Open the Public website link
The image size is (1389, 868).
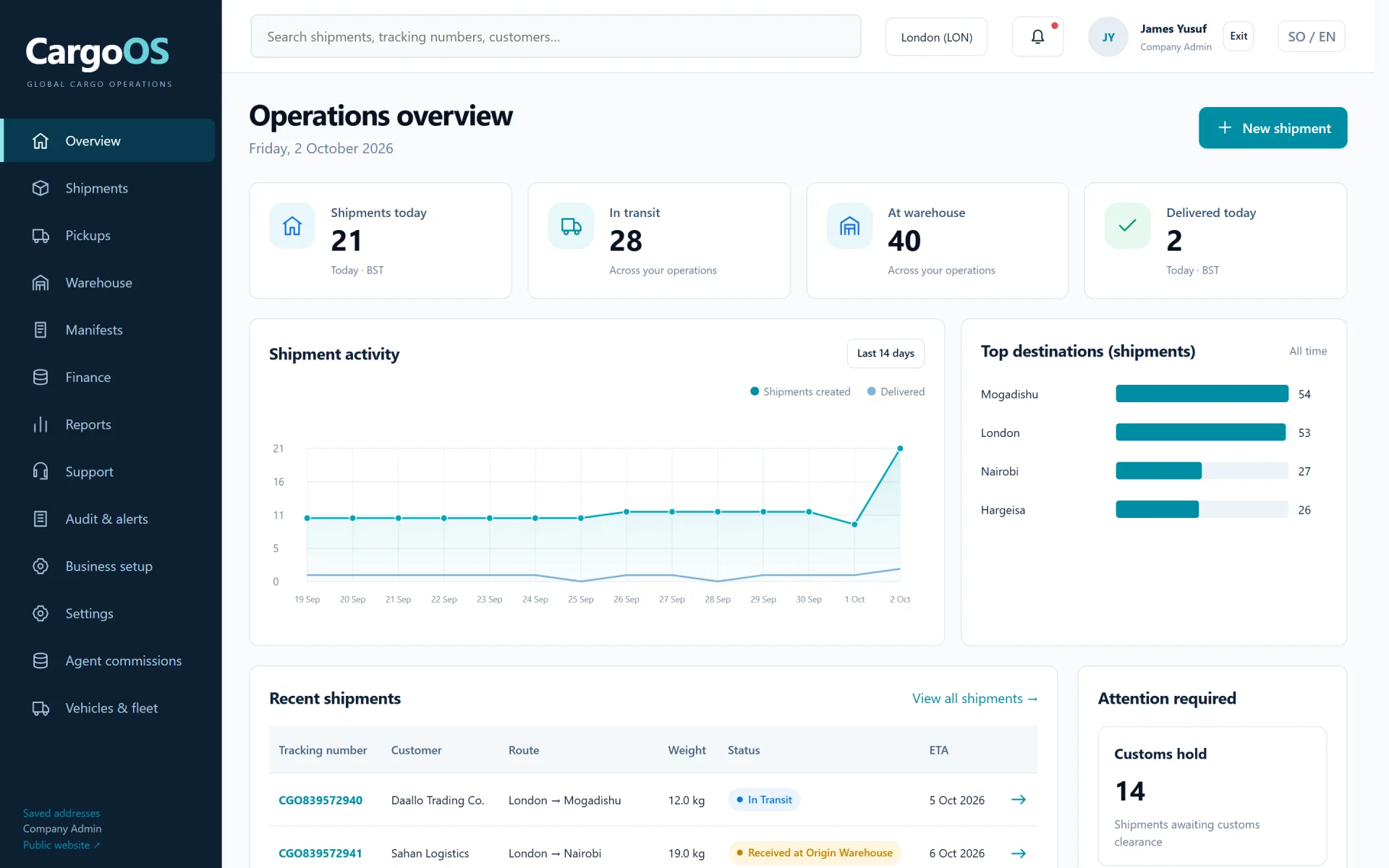point(61,845)
